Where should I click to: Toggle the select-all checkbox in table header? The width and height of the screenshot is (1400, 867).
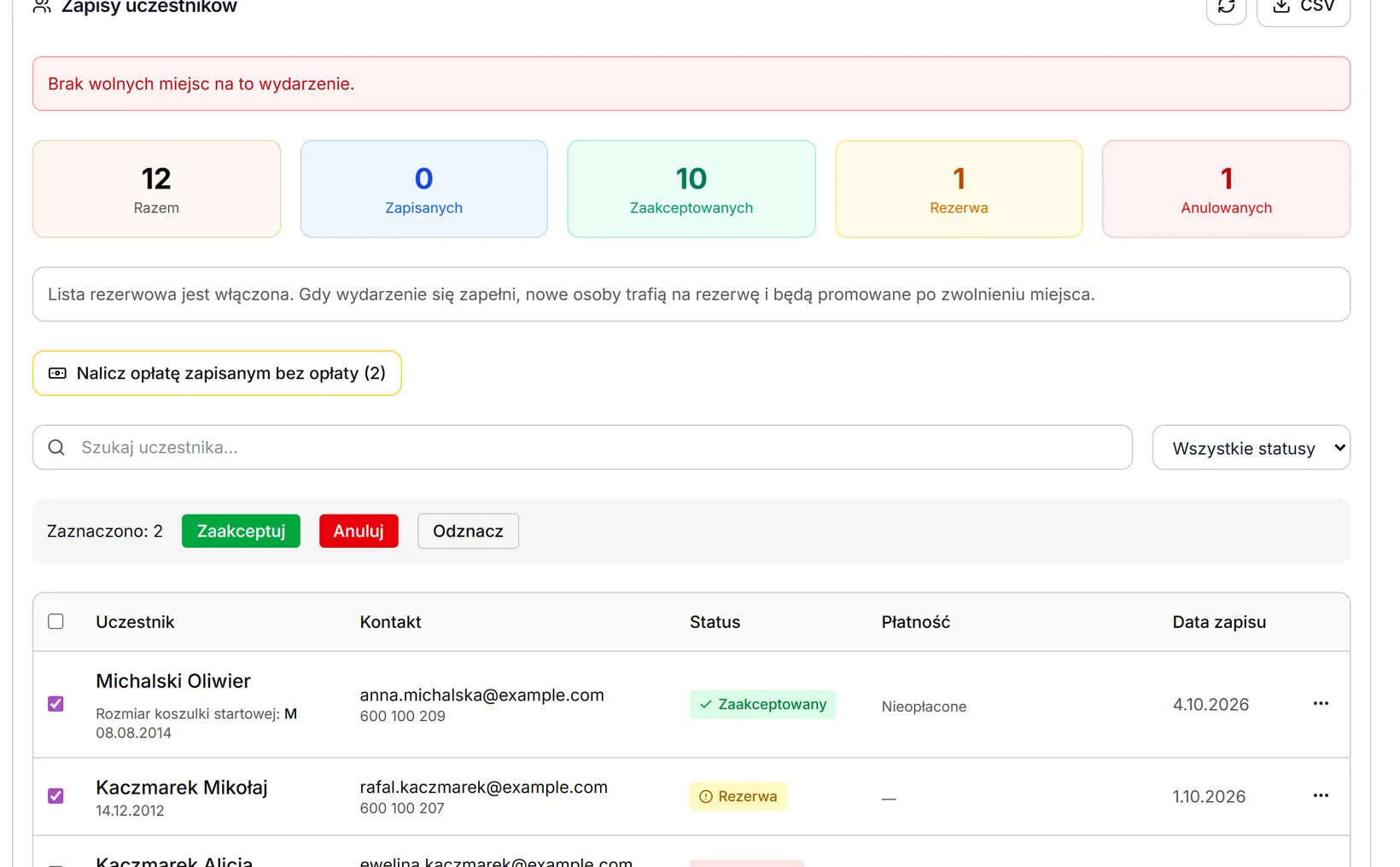[x=55, y=621]
